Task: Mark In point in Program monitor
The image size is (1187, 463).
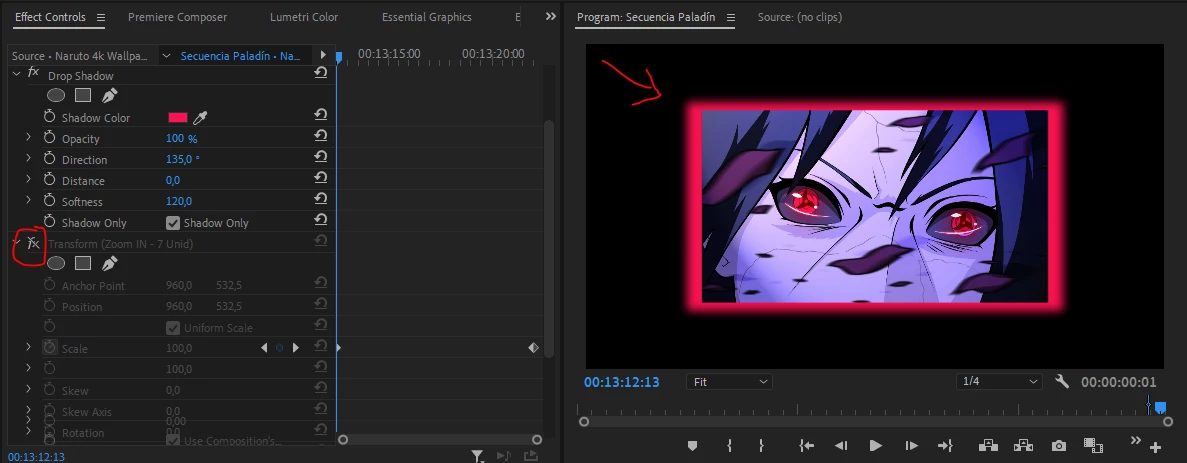Action: tap(729, 446)
